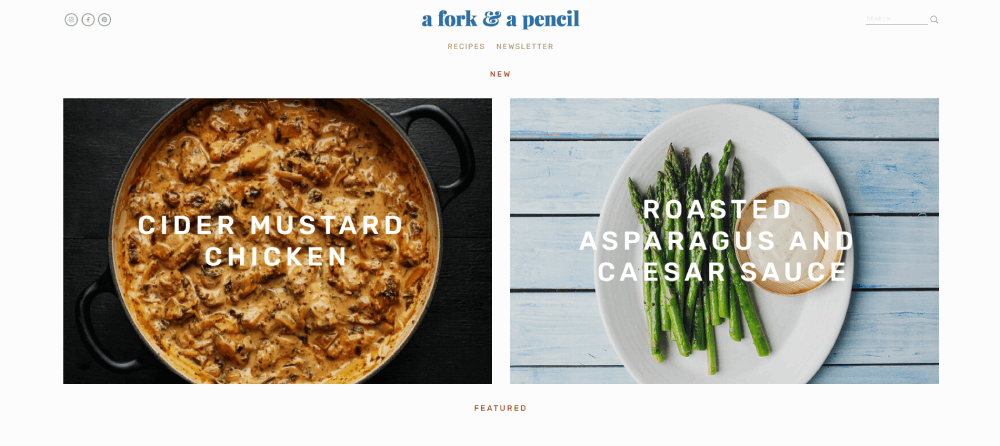Open the Cider Mustard Chicken title link
The image size is (1000, 446).
tap(271, 241)
